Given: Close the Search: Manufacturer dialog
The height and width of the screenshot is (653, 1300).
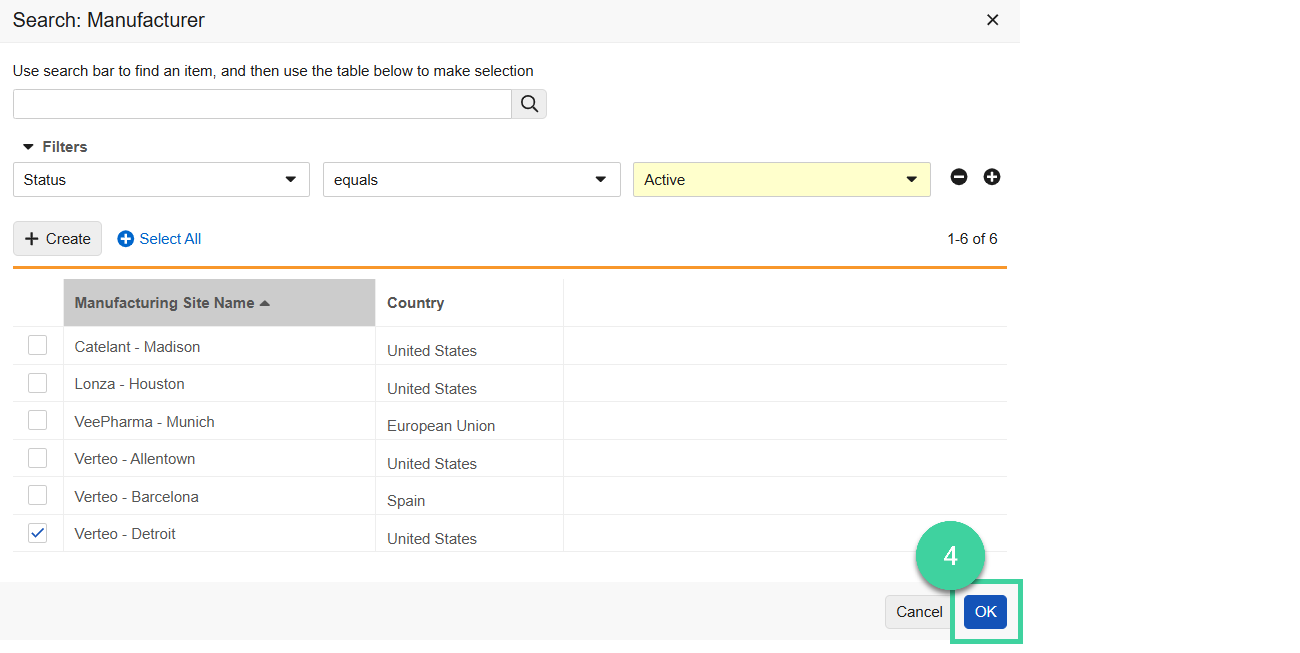Looking at the screenshot, I should (x=993, y=20).
